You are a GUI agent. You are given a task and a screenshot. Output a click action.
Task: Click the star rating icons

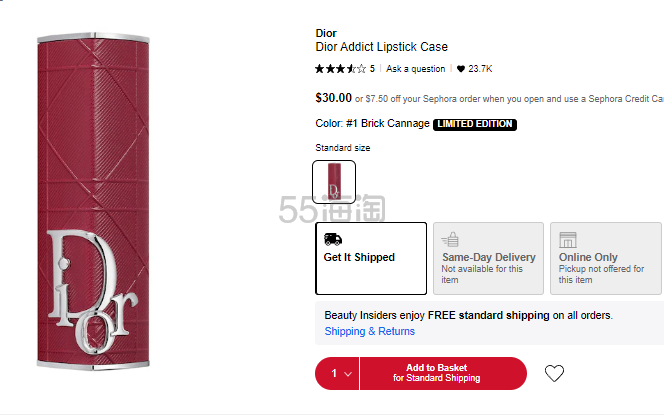pos(340,69)
